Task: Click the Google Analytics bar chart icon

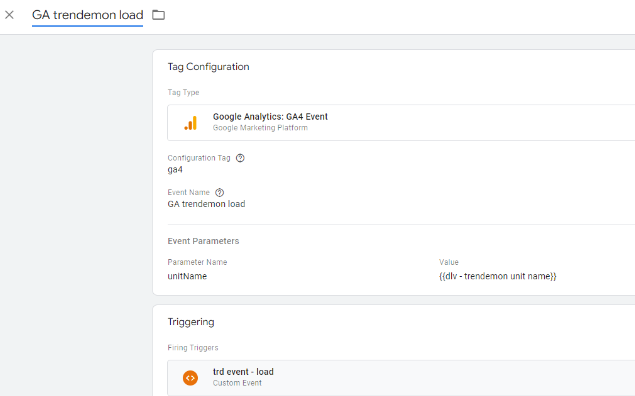Action: click(190, 123)
